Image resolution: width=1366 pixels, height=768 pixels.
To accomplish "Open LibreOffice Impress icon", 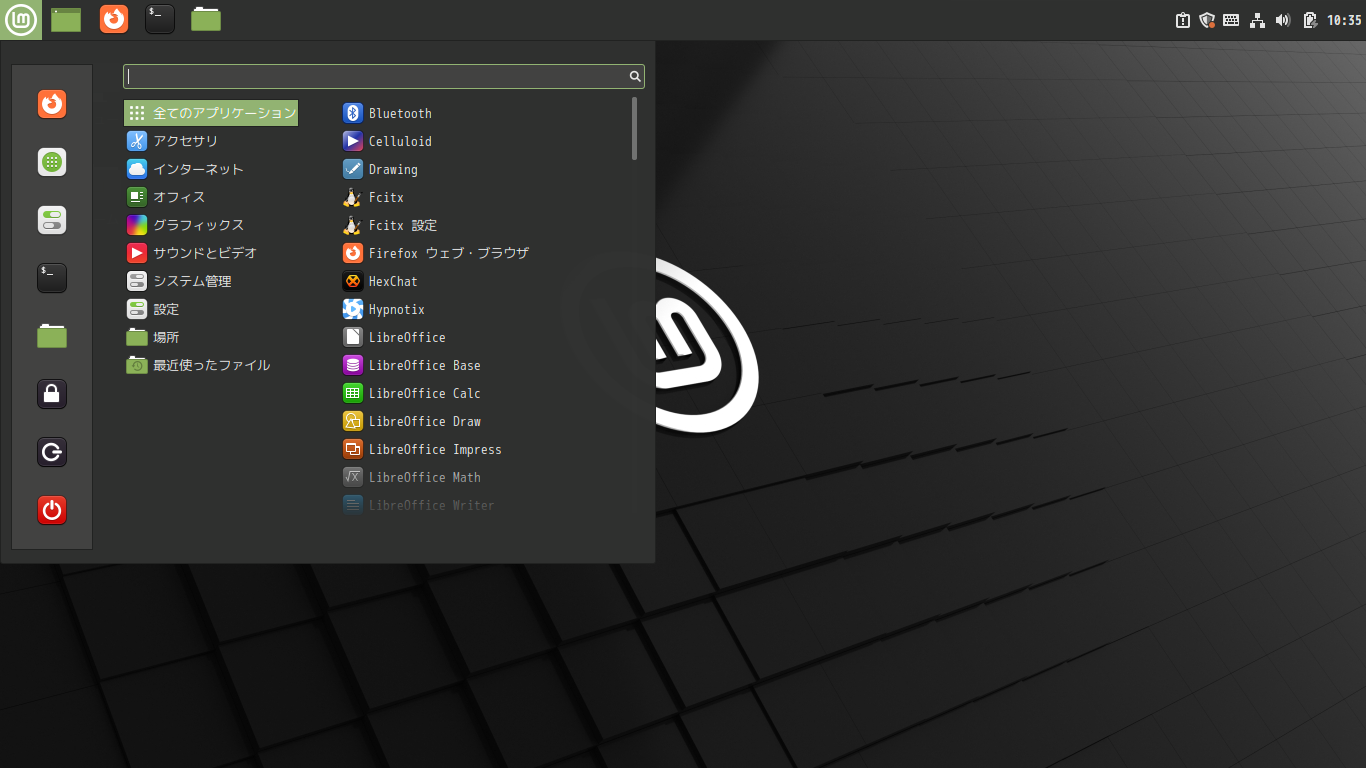I will coord(352,449).
